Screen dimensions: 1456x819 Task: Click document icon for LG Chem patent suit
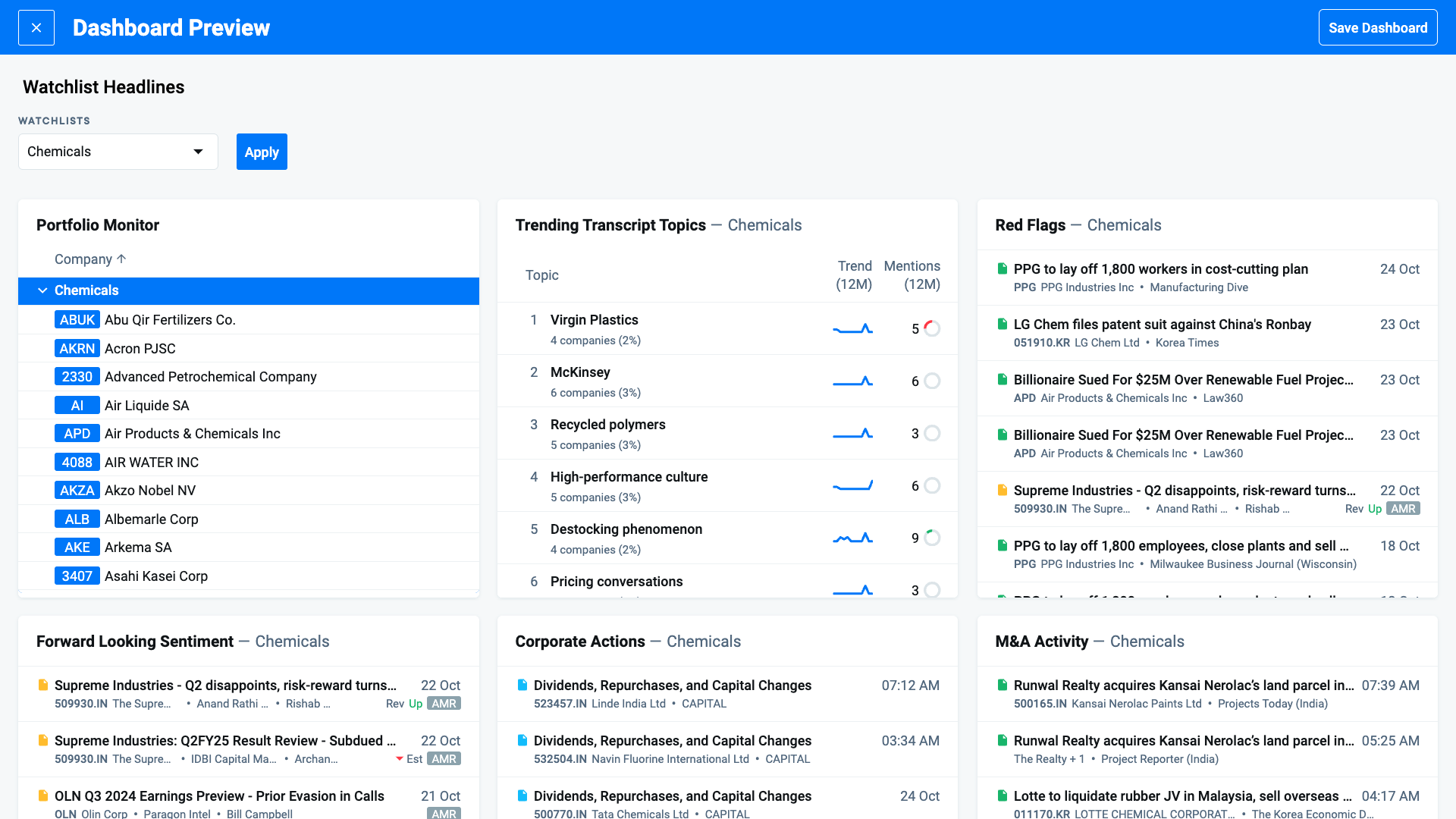(1002, 324)
